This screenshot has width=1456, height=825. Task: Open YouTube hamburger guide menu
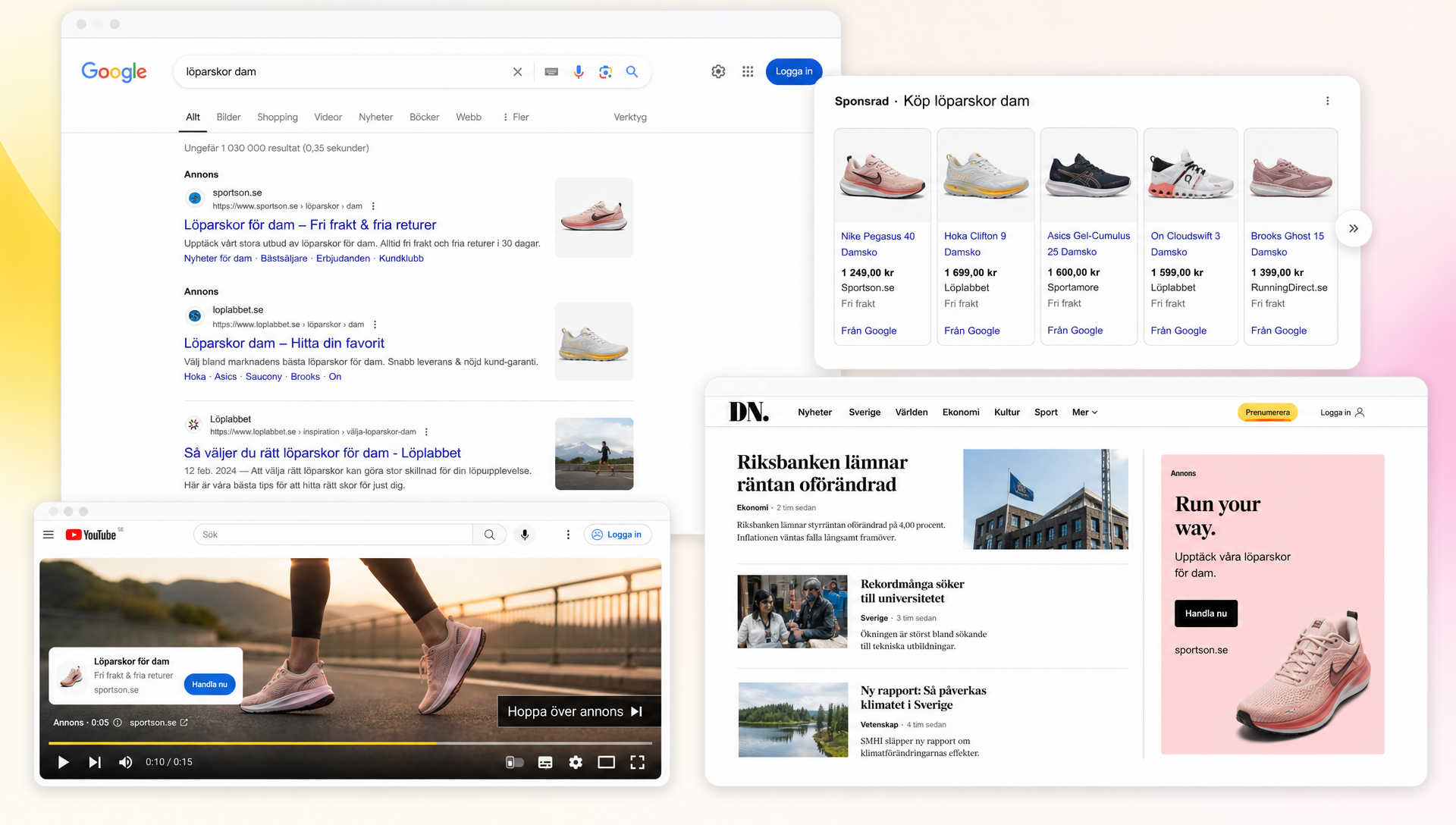[49, 535]
